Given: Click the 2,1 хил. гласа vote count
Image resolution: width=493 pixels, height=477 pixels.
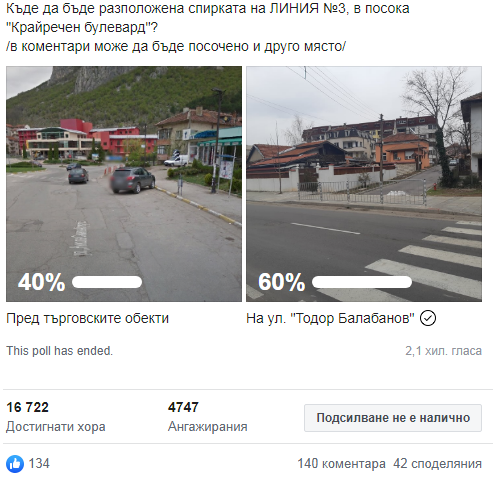Looking at the screenshot, I should [x=443, y=351].
